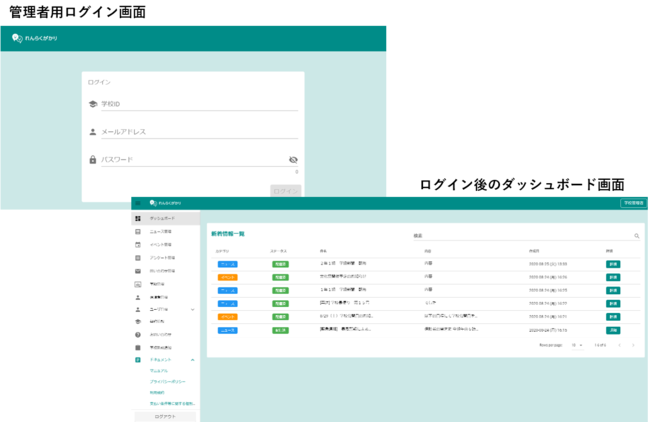Click the search magnifier icon

click(x=637, y=237)
